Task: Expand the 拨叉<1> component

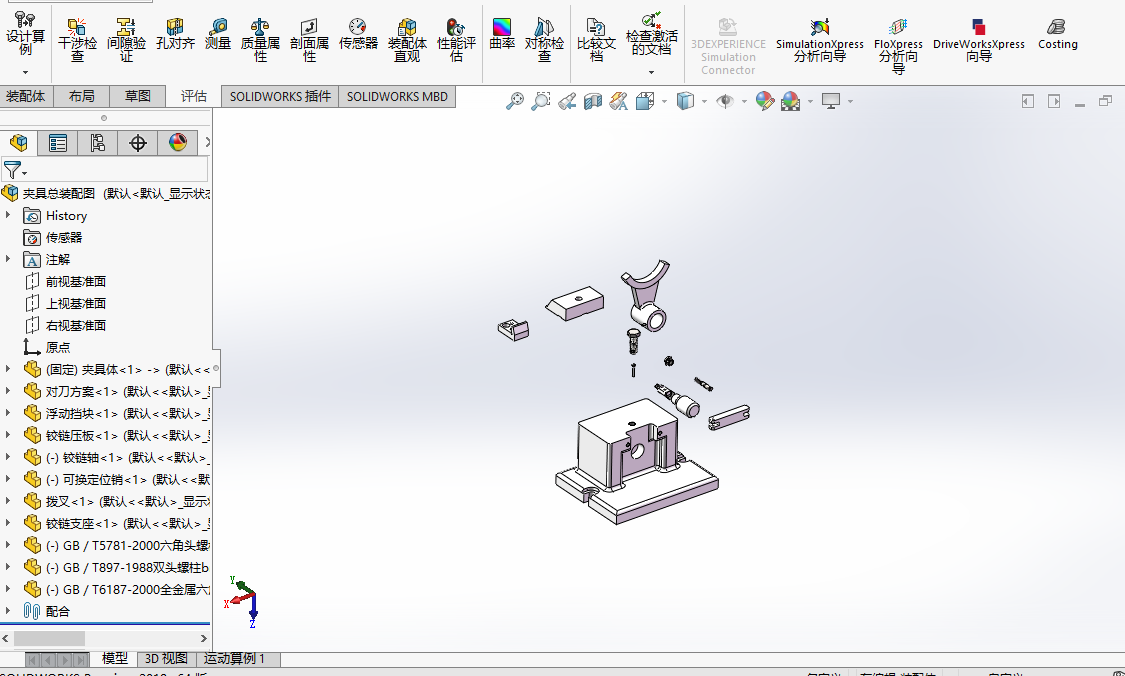Action: pos(8,501)
